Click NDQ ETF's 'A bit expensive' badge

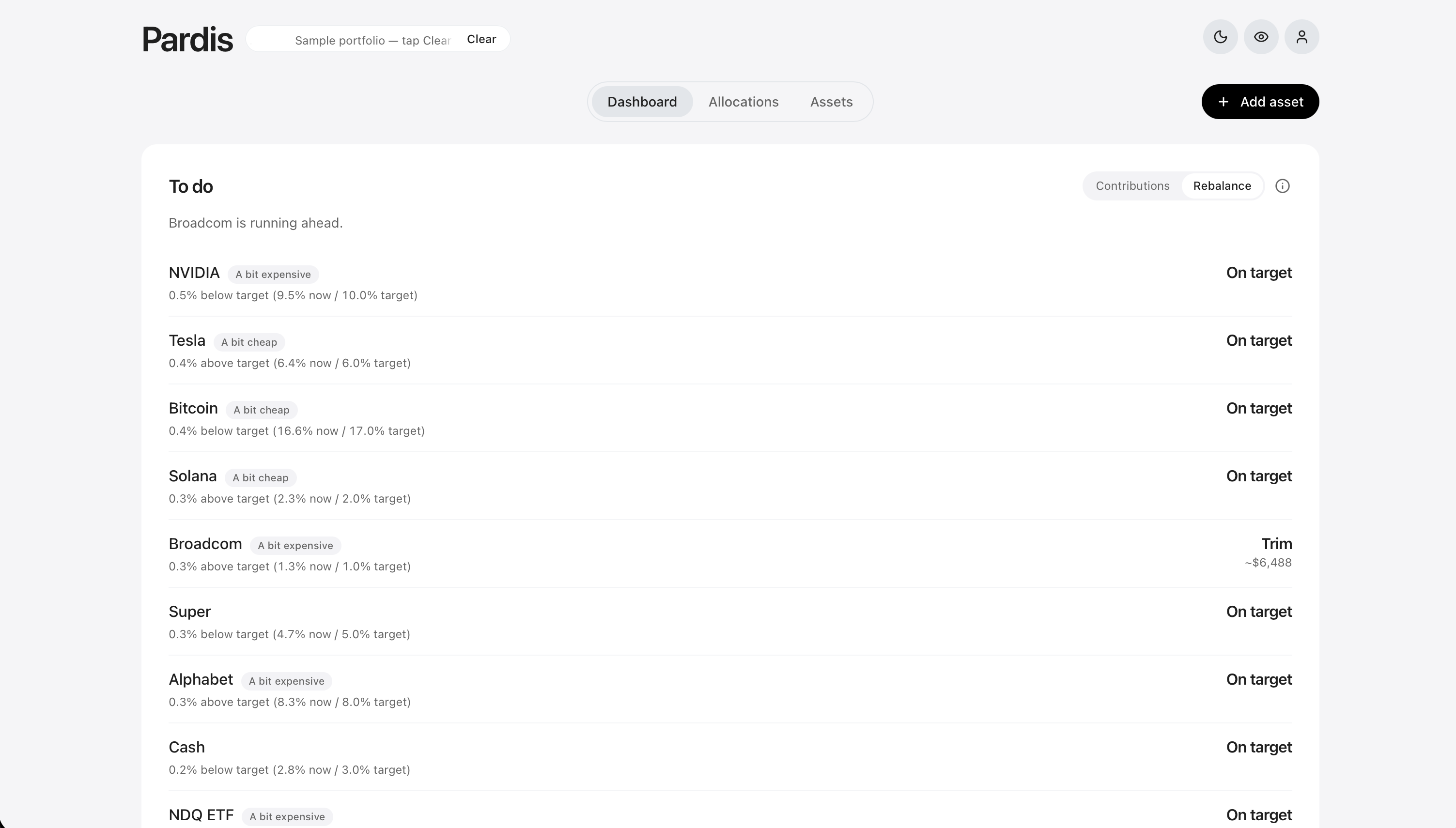pyautogui.click(x=287, y=817)
